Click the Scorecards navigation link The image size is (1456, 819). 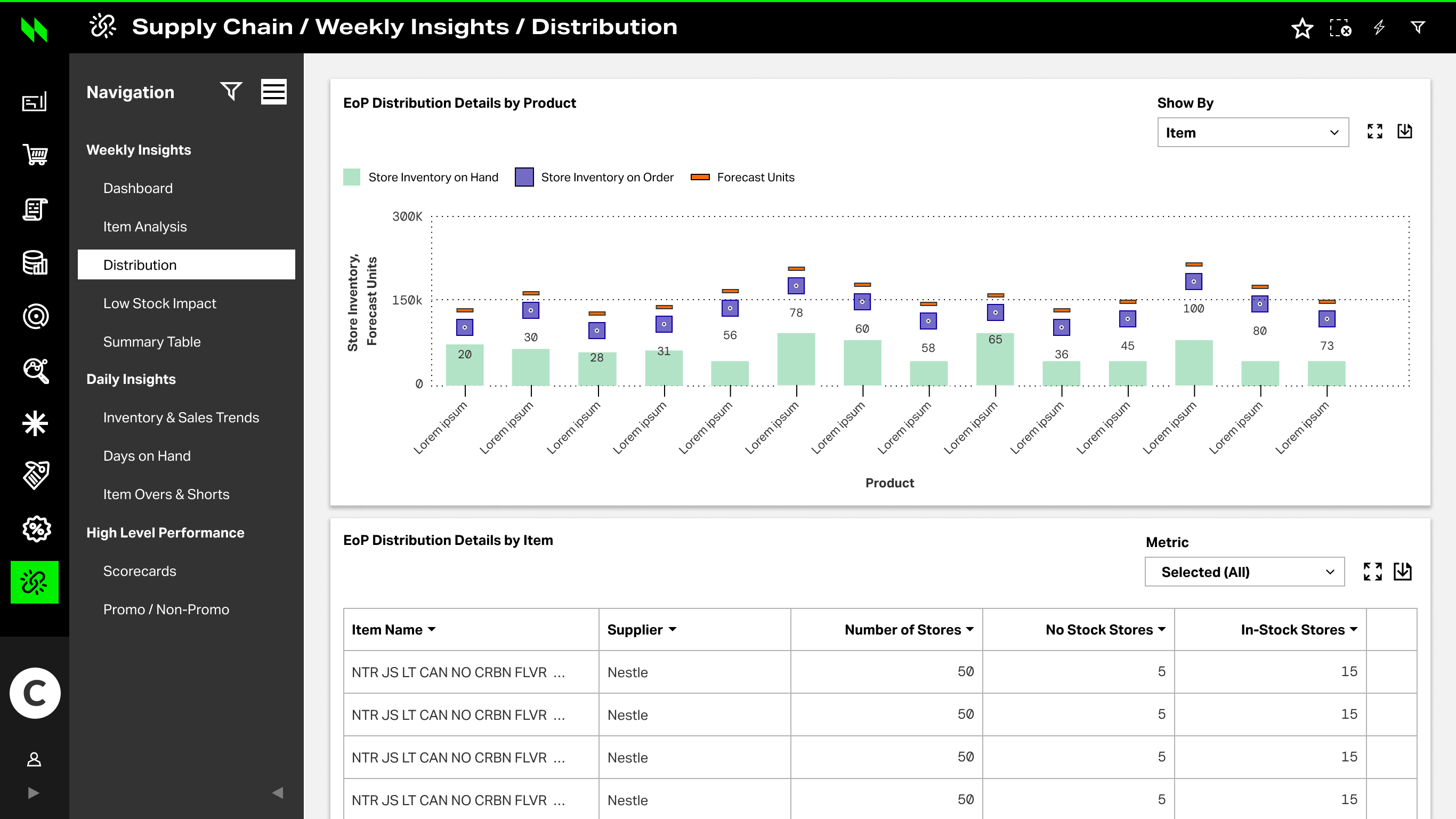tap(140, 571)
